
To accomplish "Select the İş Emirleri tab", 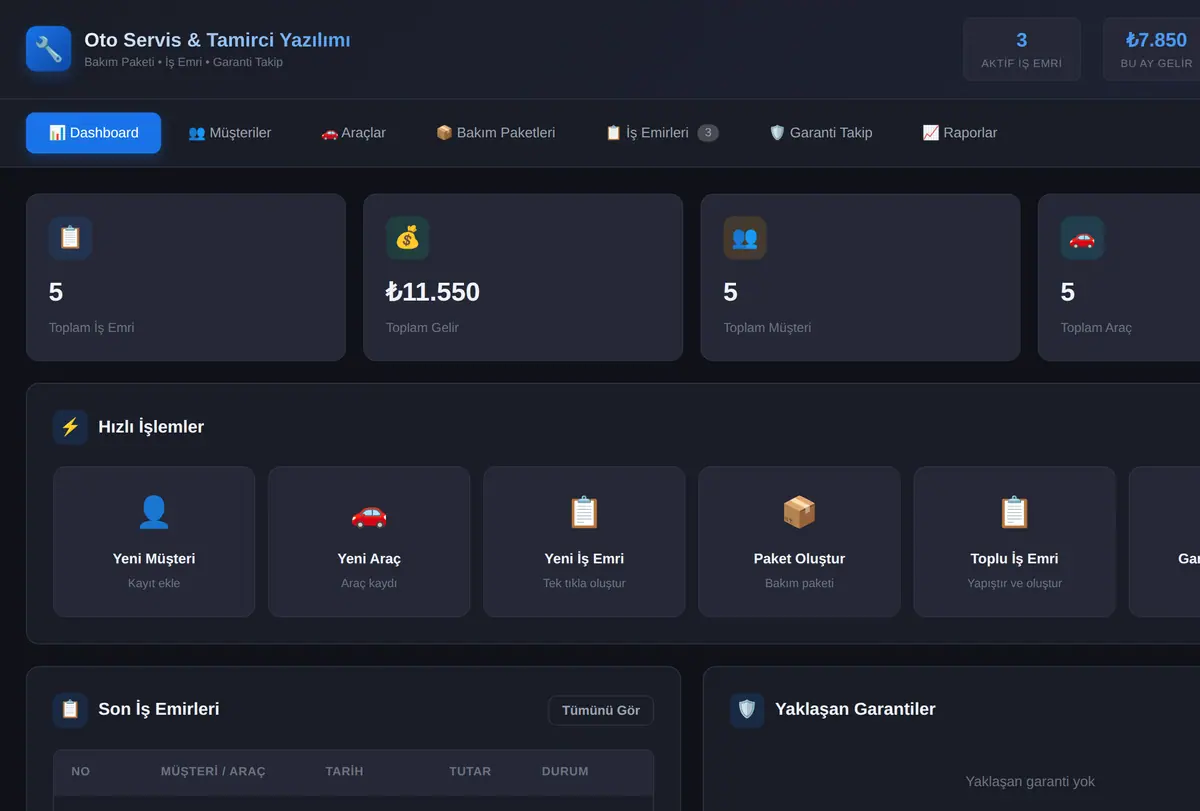I will click(x=662, y=133).
